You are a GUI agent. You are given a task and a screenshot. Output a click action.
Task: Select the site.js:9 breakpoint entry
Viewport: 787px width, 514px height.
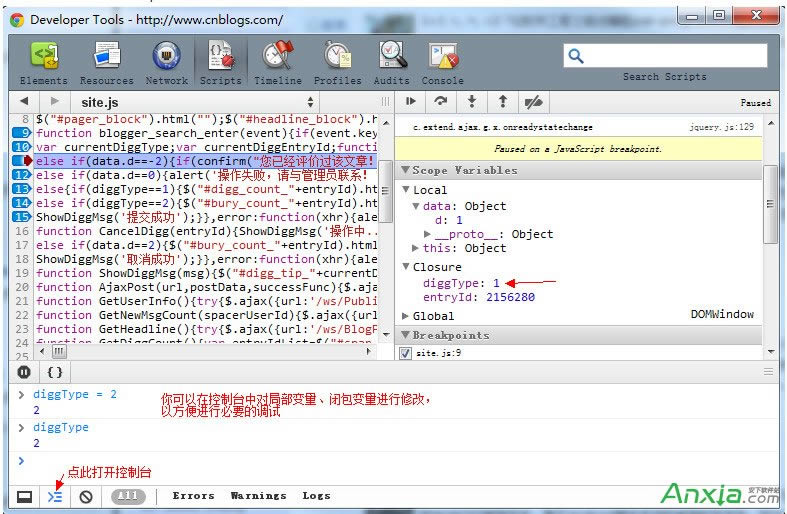click(439, 353)
